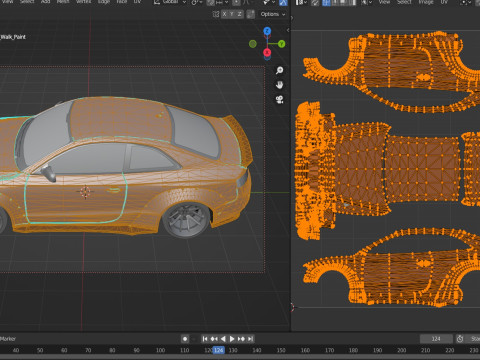Open the pivot point dropdown
Screen dimensions: 480x360
click(196, 2)
